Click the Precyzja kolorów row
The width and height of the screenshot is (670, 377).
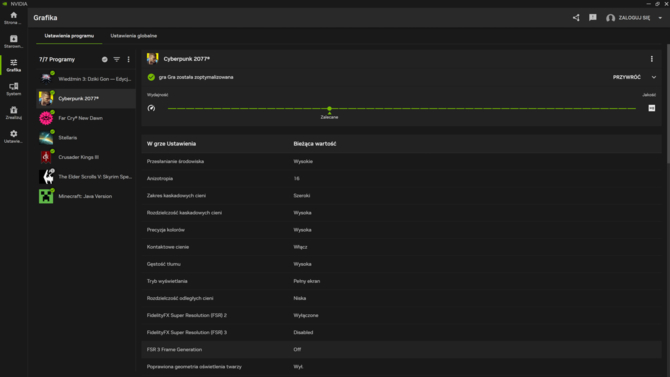(401, 230)
